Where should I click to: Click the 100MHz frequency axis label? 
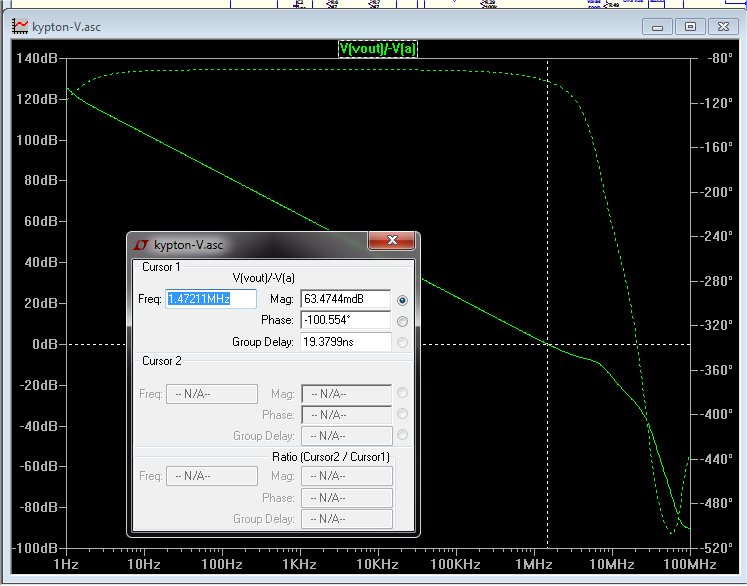coord(690,565)
